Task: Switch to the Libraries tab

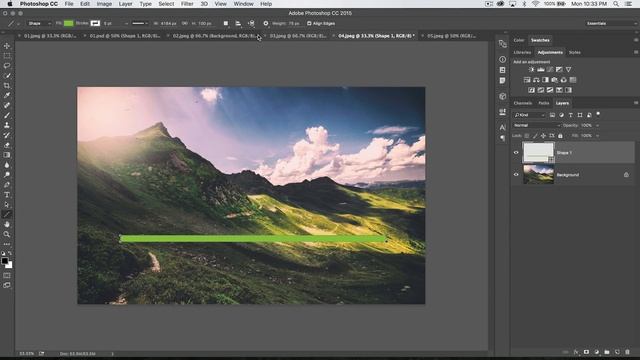Action: click(522, 52)
